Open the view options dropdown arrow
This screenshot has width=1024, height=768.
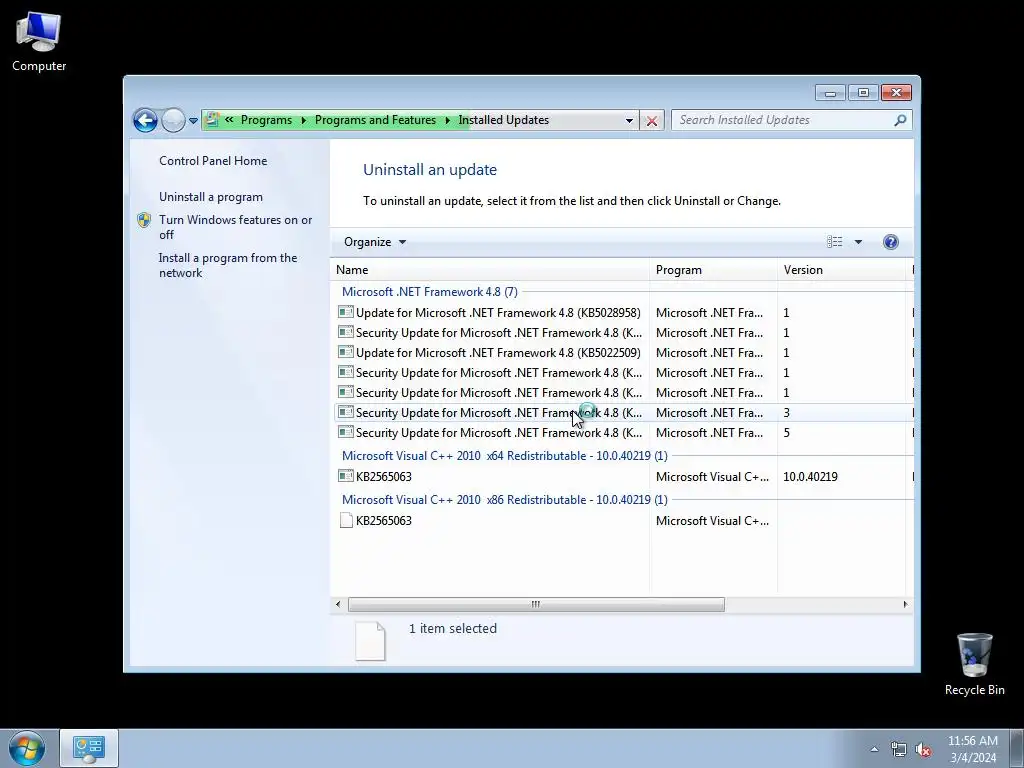pyautogui.click(x=858, y=242)
